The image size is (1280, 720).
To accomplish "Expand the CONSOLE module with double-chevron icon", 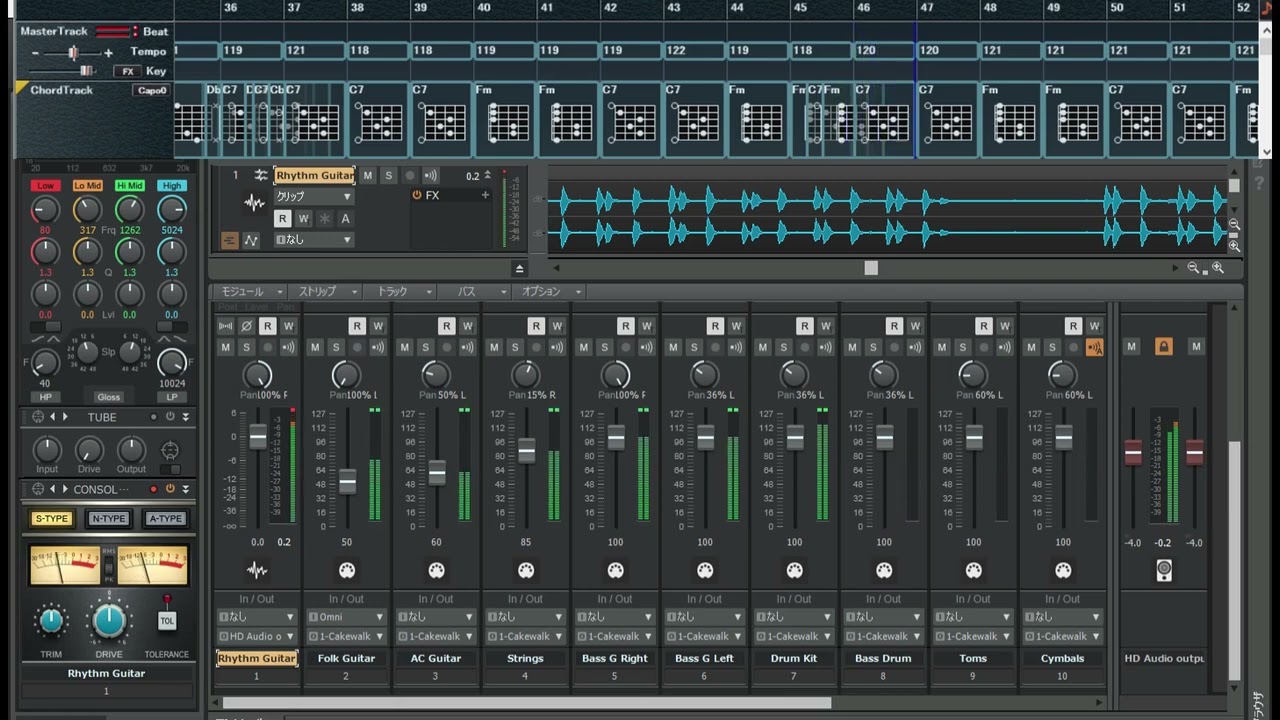I will [185, 489].
